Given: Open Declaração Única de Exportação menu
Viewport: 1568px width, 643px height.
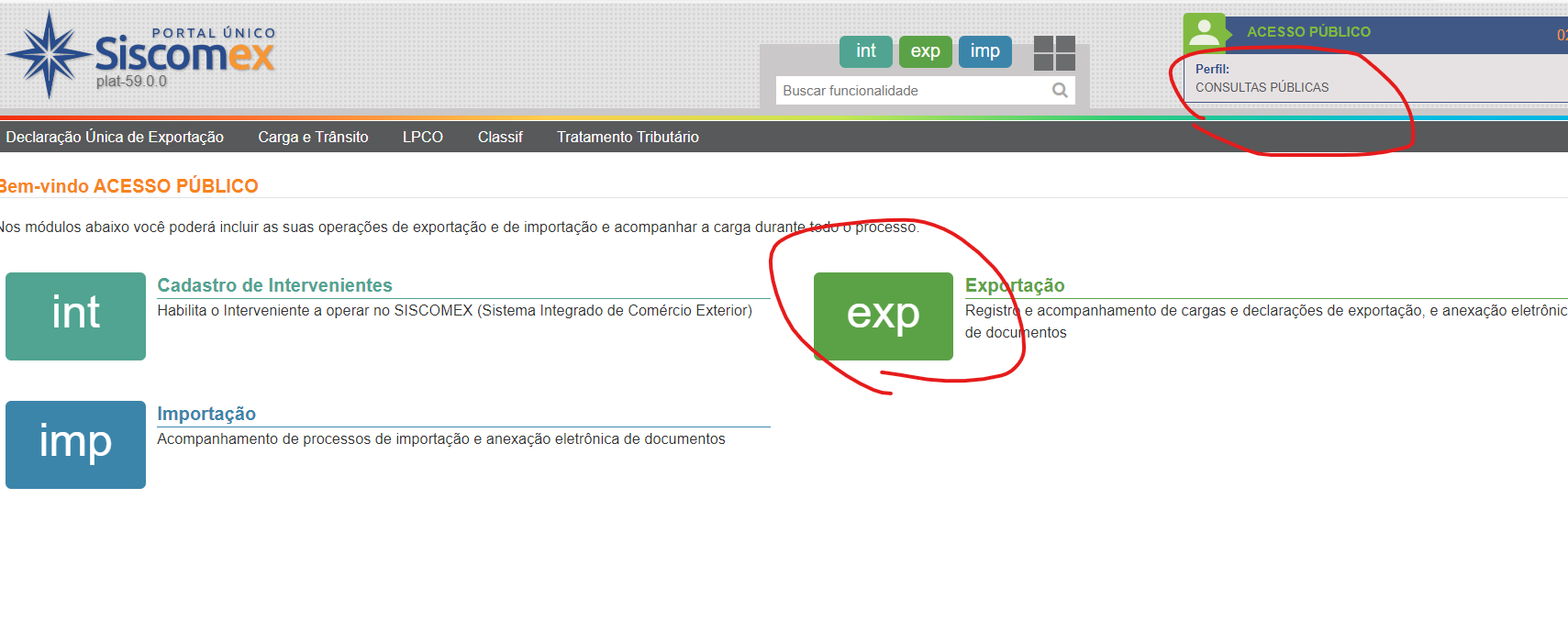Looking at the screenshot, I should pos(115,137).
